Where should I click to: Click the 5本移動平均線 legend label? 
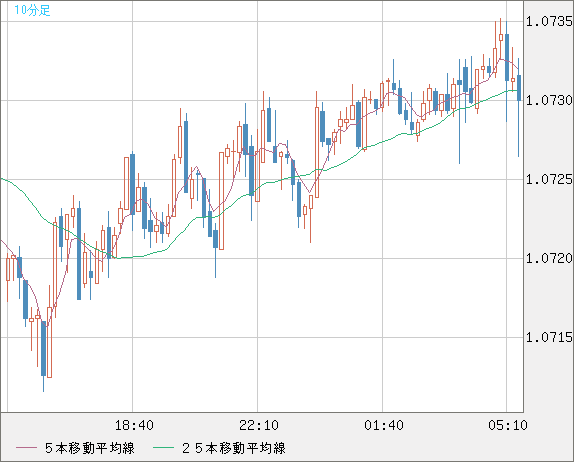(90, 448)
